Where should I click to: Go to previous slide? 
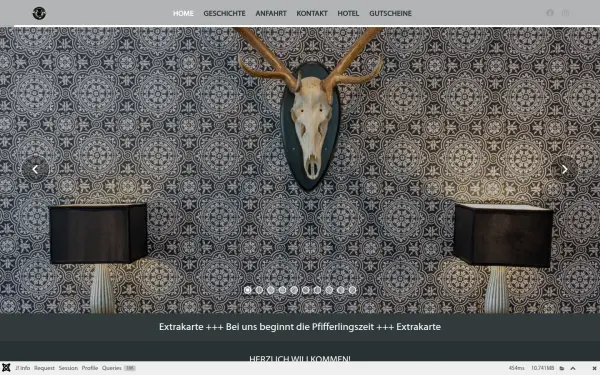(x=35, y=169)
